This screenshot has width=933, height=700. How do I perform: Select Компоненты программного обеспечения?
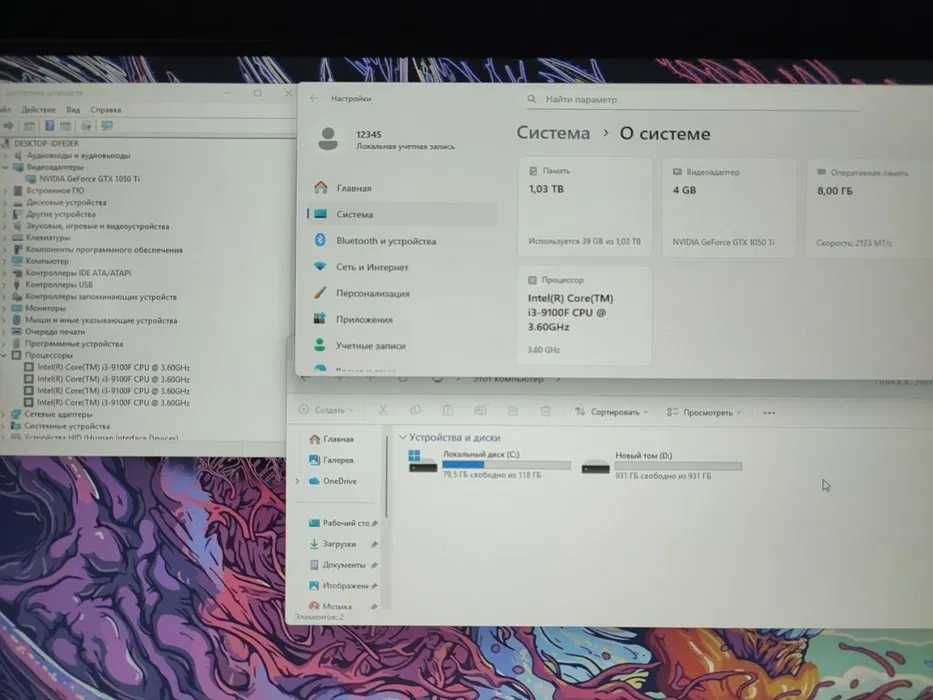click(104, 250)
